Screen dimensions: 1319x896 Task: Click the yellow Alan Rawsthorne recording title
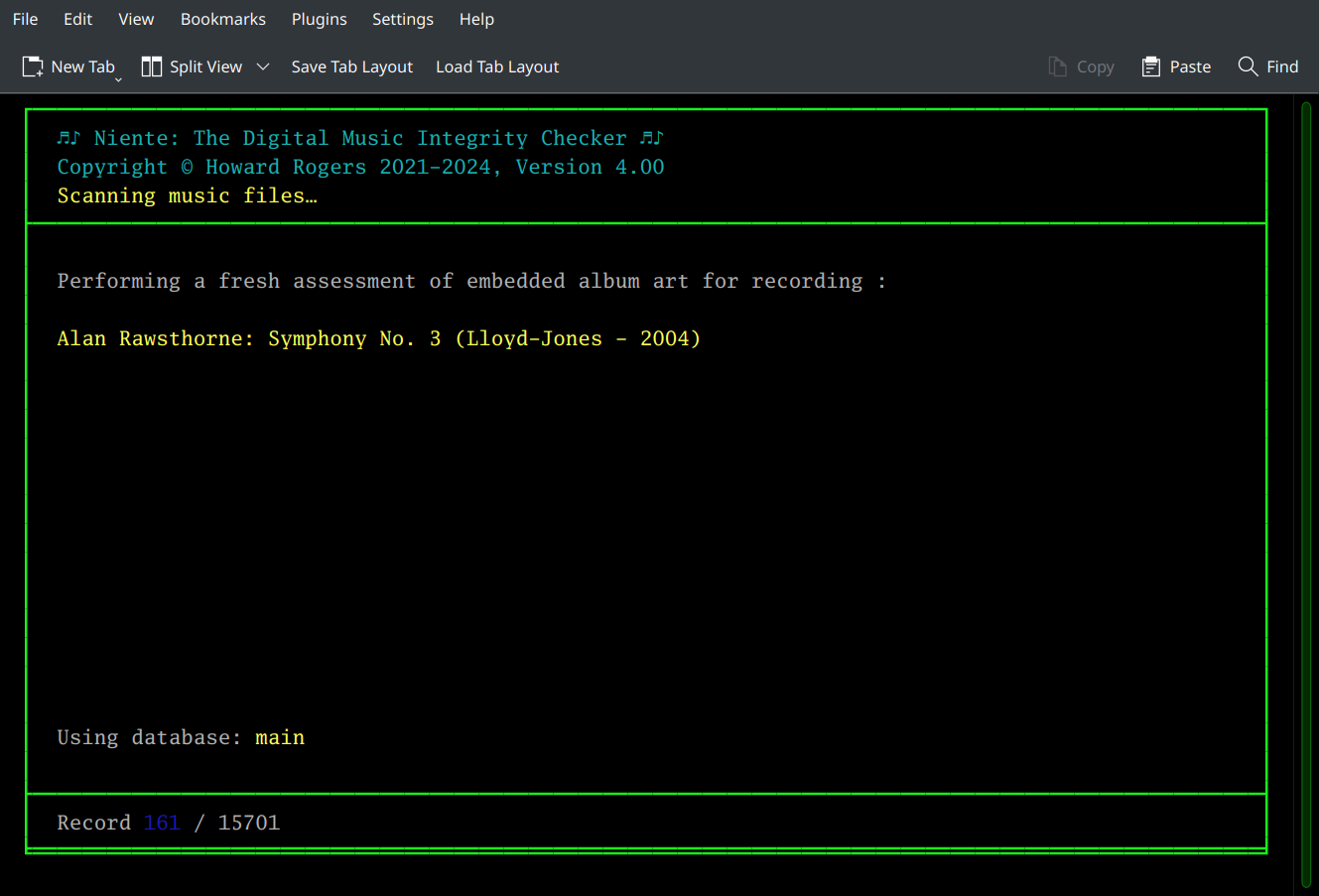pos(378,338)
